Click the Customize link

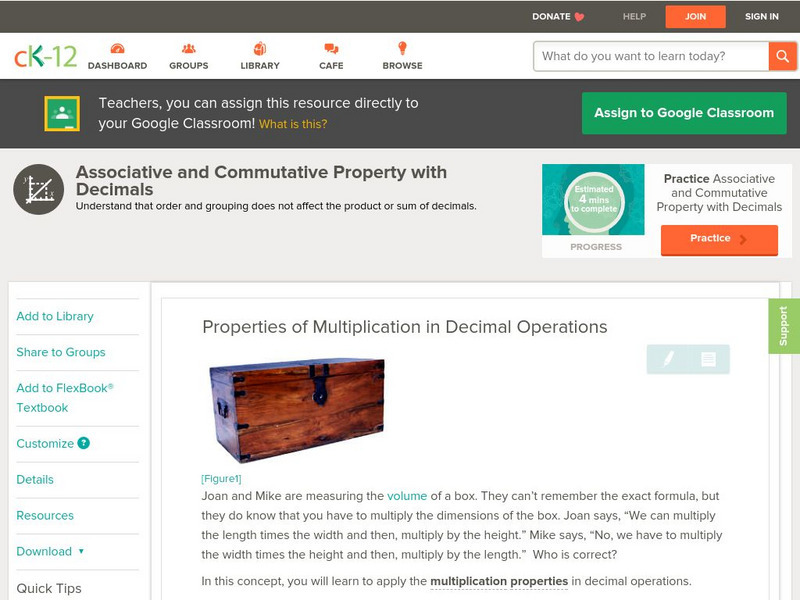pyautogui.click(x=45, y=443)
